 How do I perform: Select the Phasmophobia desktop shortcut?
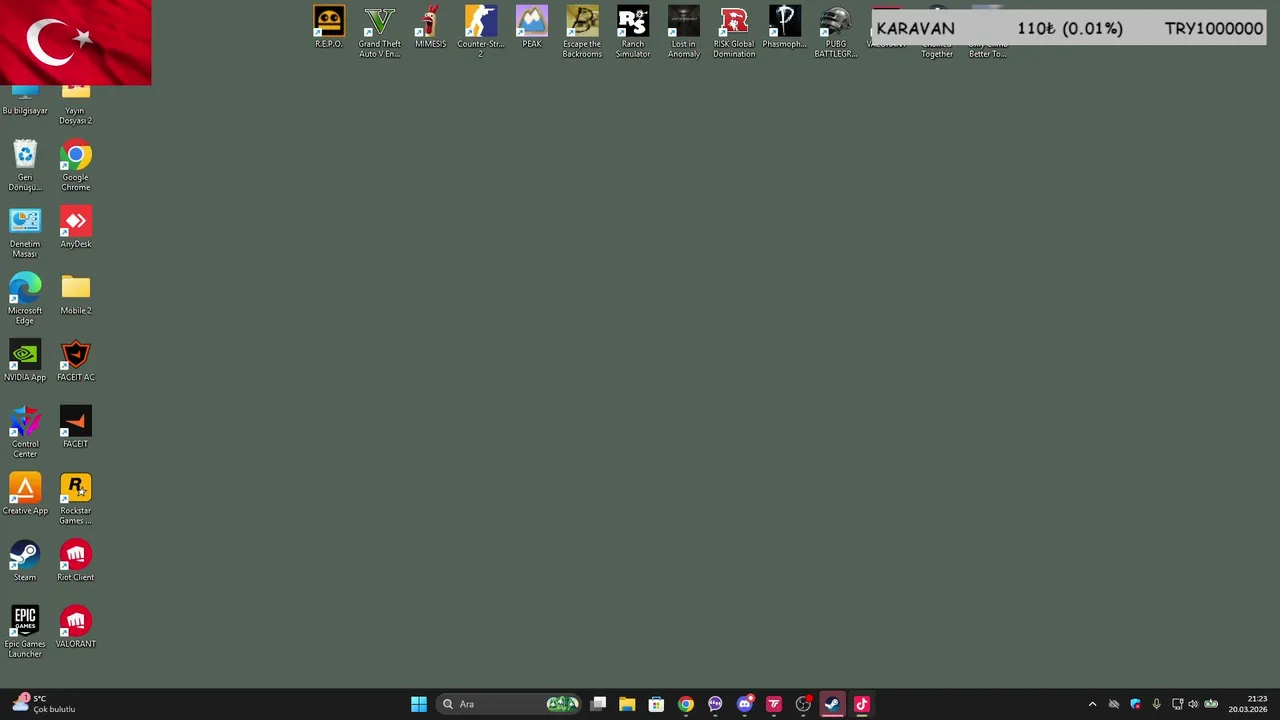(785, 28)
